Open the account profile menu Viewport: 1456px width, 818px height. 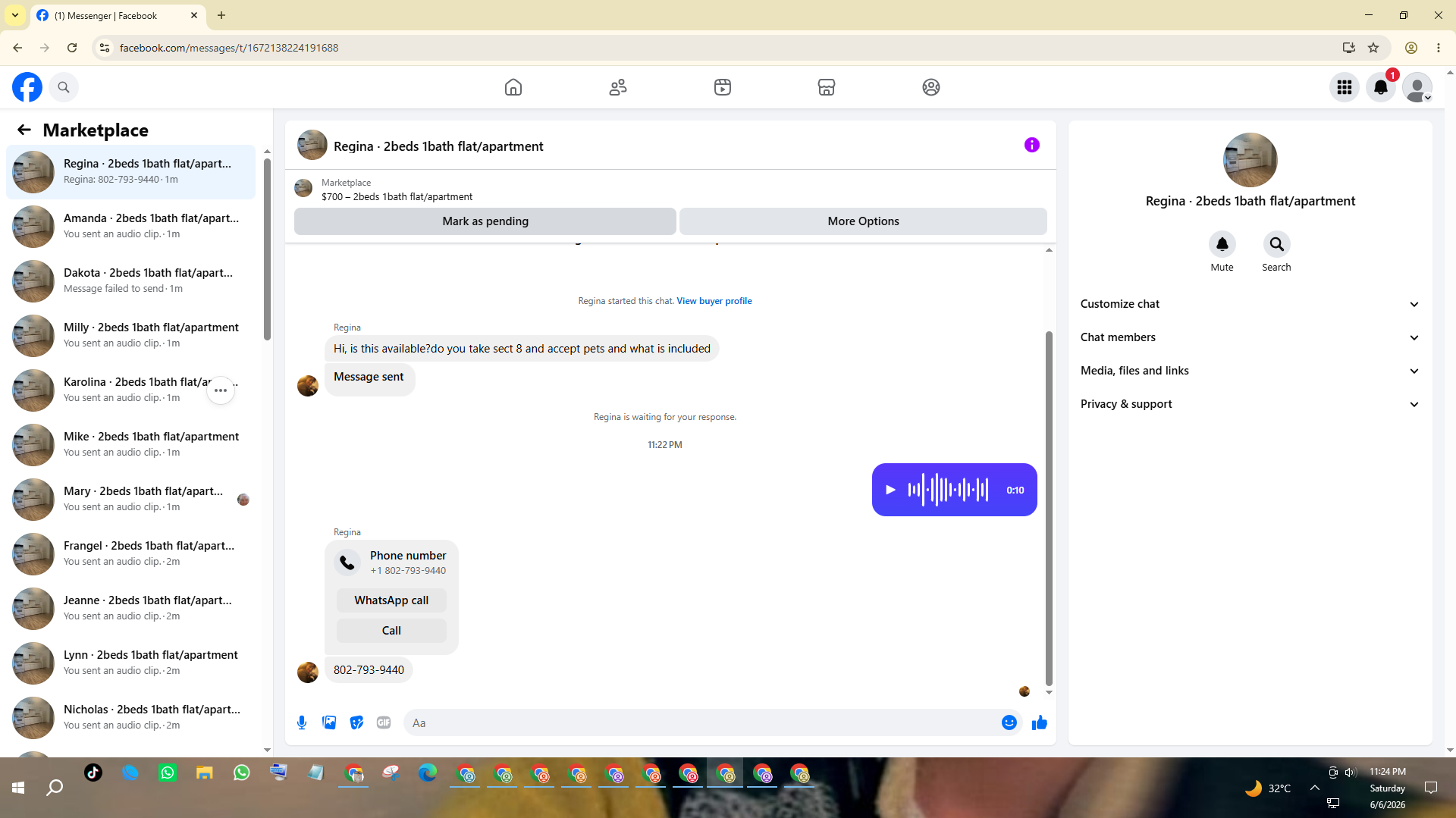[x=1417, y=87]
